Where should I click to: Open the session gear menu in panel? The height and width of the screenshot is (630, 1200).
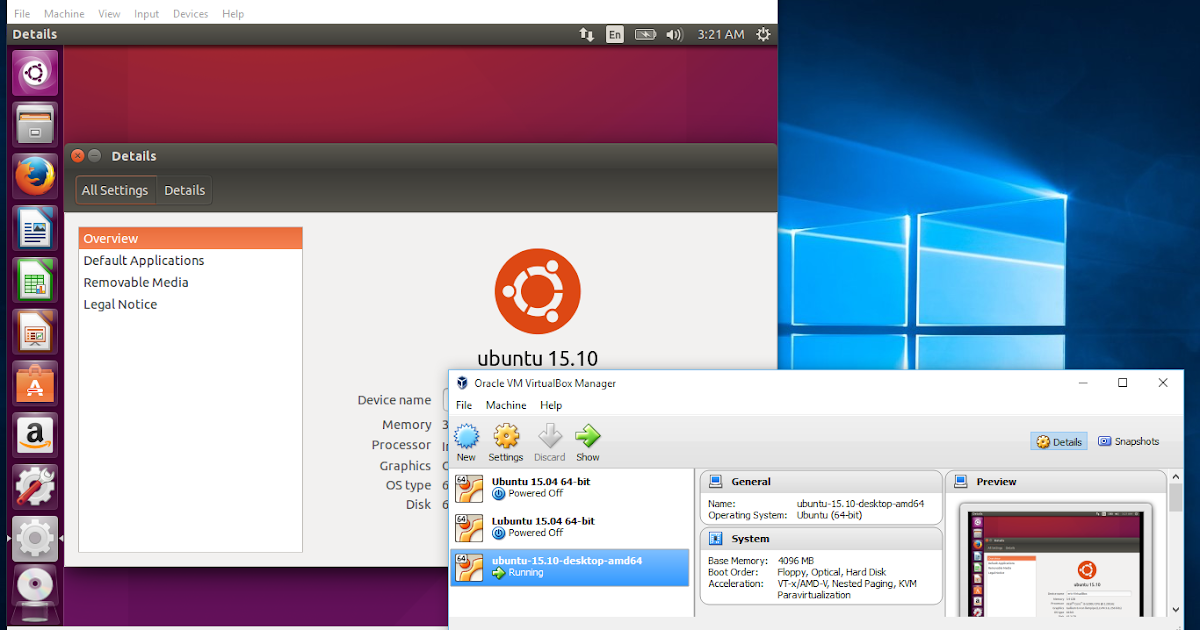(764, 34)
